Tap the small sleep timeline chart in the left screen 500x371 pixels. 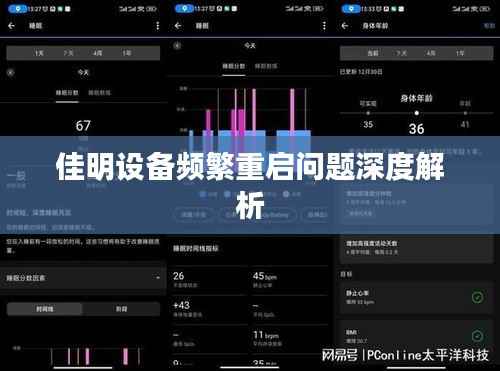(x=78, y=356)
